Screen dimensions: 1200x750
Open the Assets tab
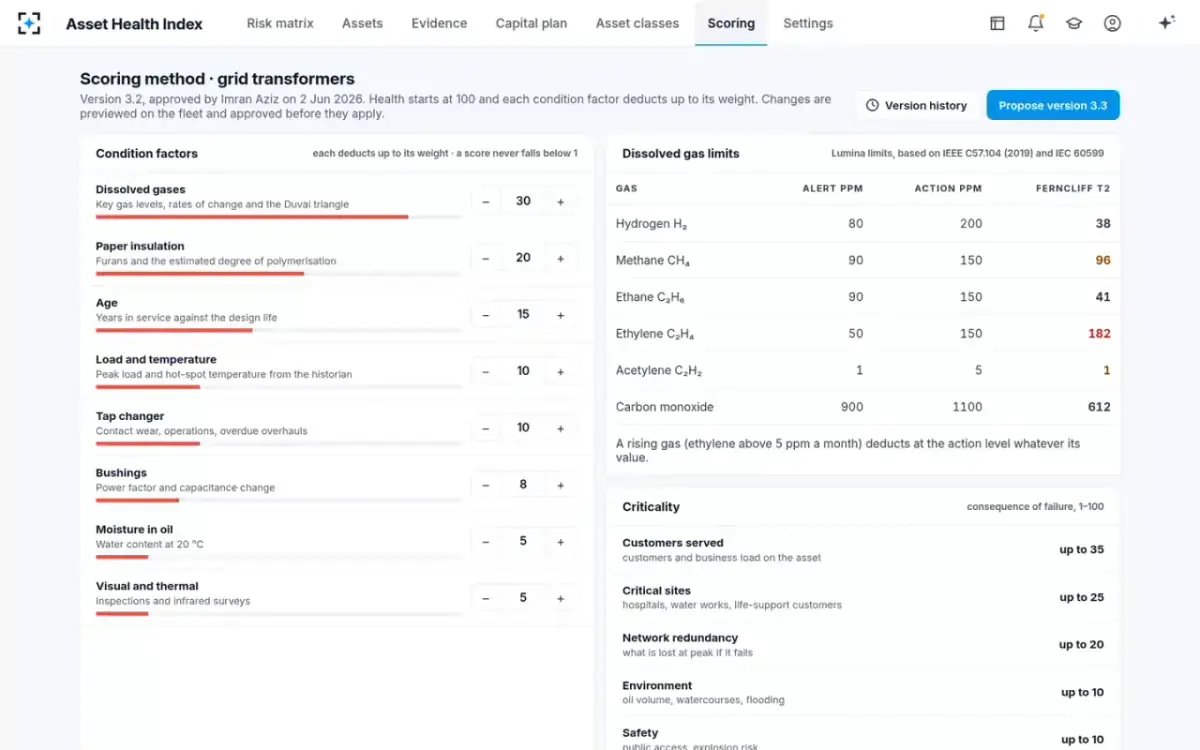[x=362, y=23]
